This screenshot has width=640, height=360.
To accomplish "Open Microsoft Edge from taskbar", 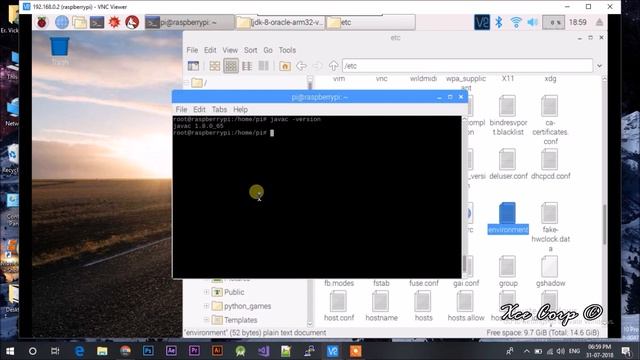I will click(x=79, y=351).
